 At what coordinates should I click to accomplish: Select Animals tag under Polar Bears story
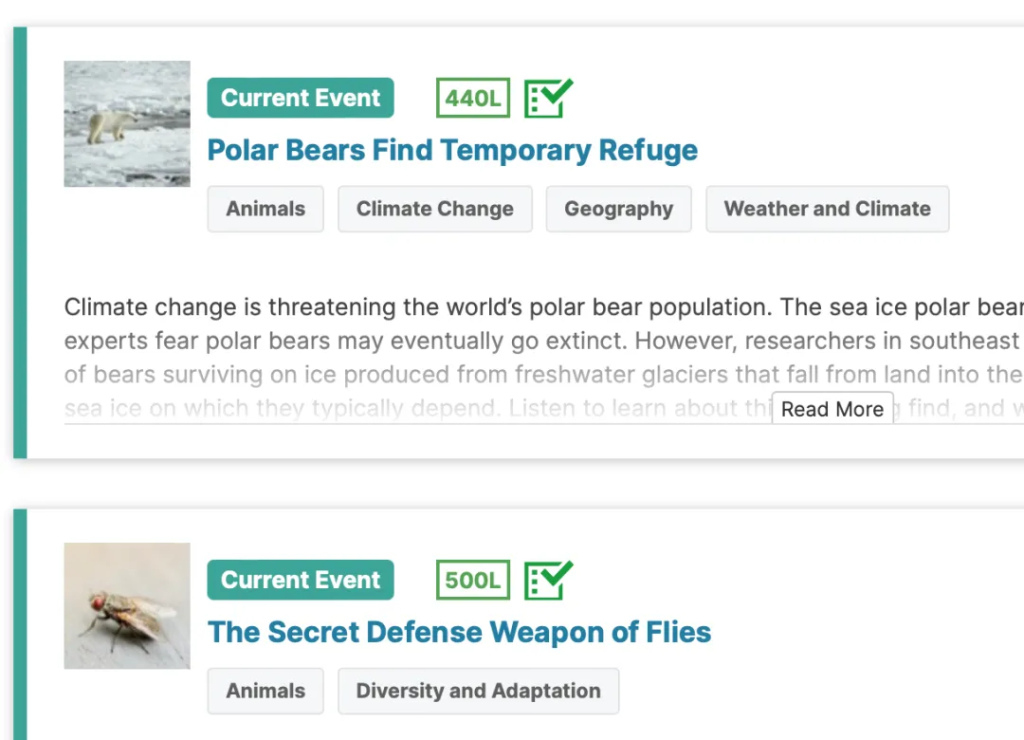(x=266, y=209)
